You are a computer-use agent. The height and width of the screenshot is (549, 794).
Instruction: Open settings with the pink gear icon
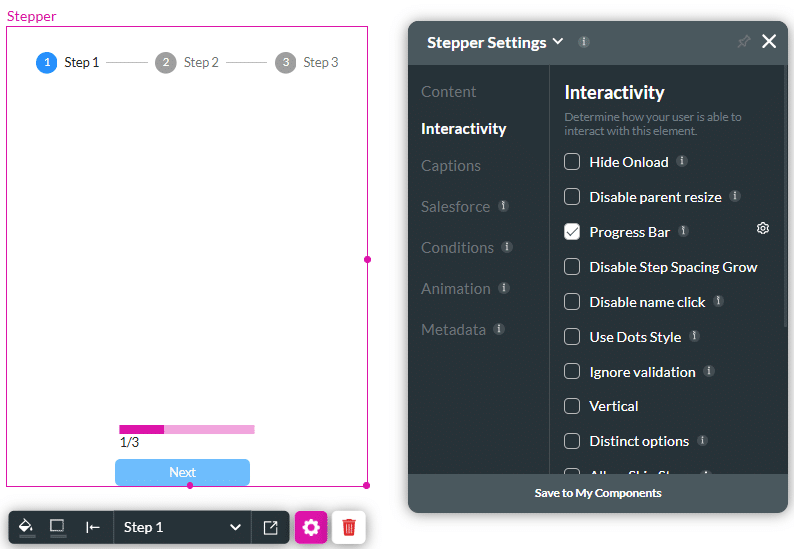pyautogui.click(x=311, y=527)
